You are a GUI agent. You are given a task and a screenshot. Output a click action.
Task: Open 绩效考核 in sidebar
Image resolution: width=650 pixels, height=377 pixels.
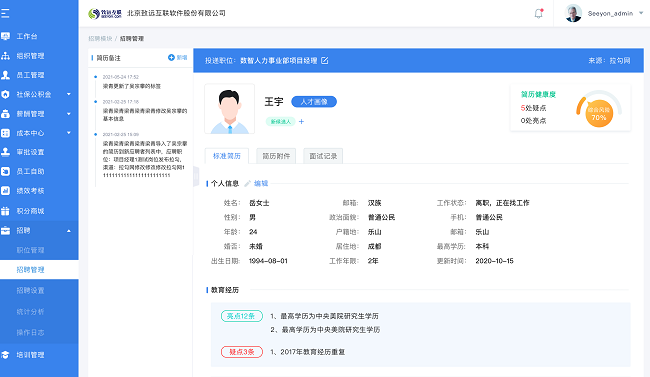[30, 191]
